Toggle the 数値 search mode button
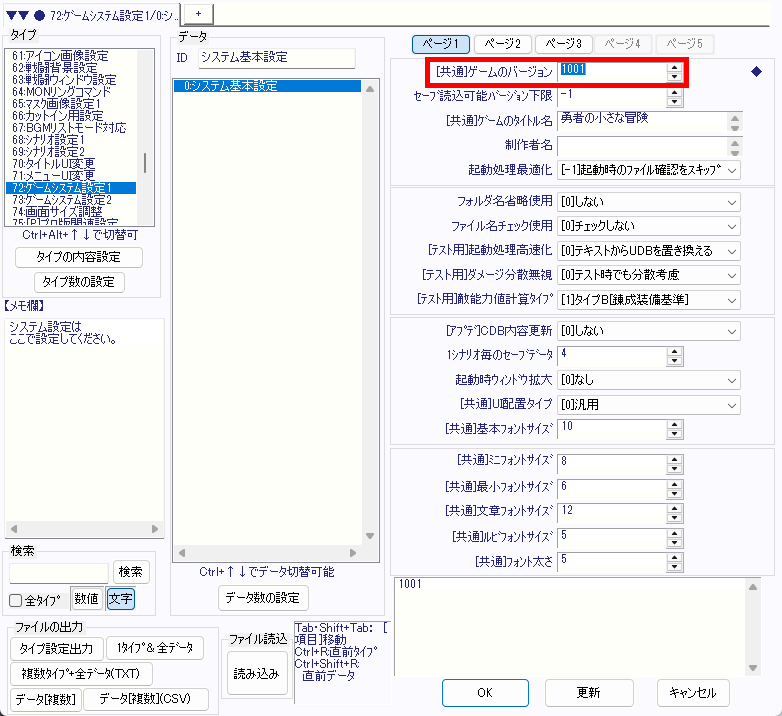This screenshot has width=782, height=716. [x=87, y=600]
